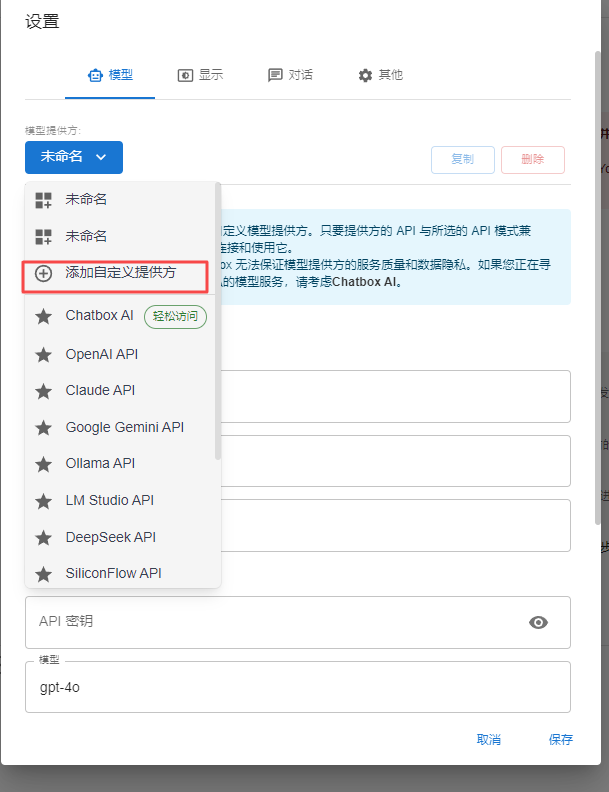Pick LM Studio API from the list
609x792 pixels.
click(x=120, y=501)
